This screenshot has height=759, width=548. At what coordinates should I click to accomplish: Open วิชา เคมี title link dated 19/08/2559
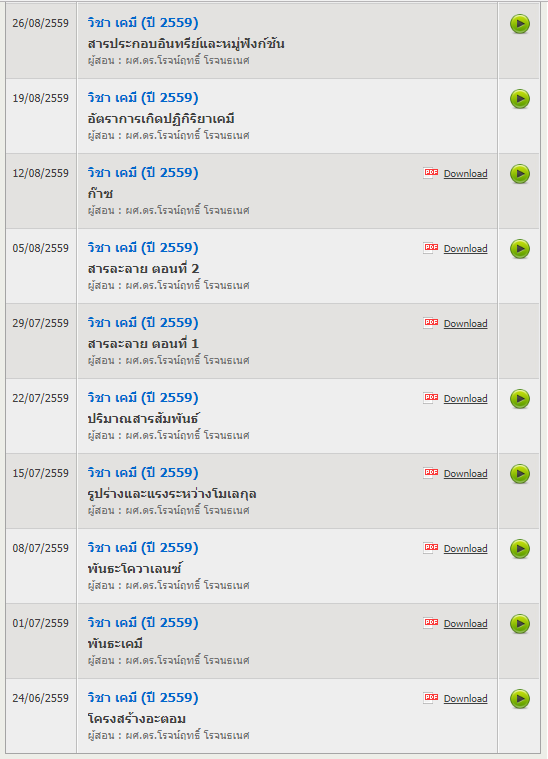pyautogui.click(x=143, y=98)
